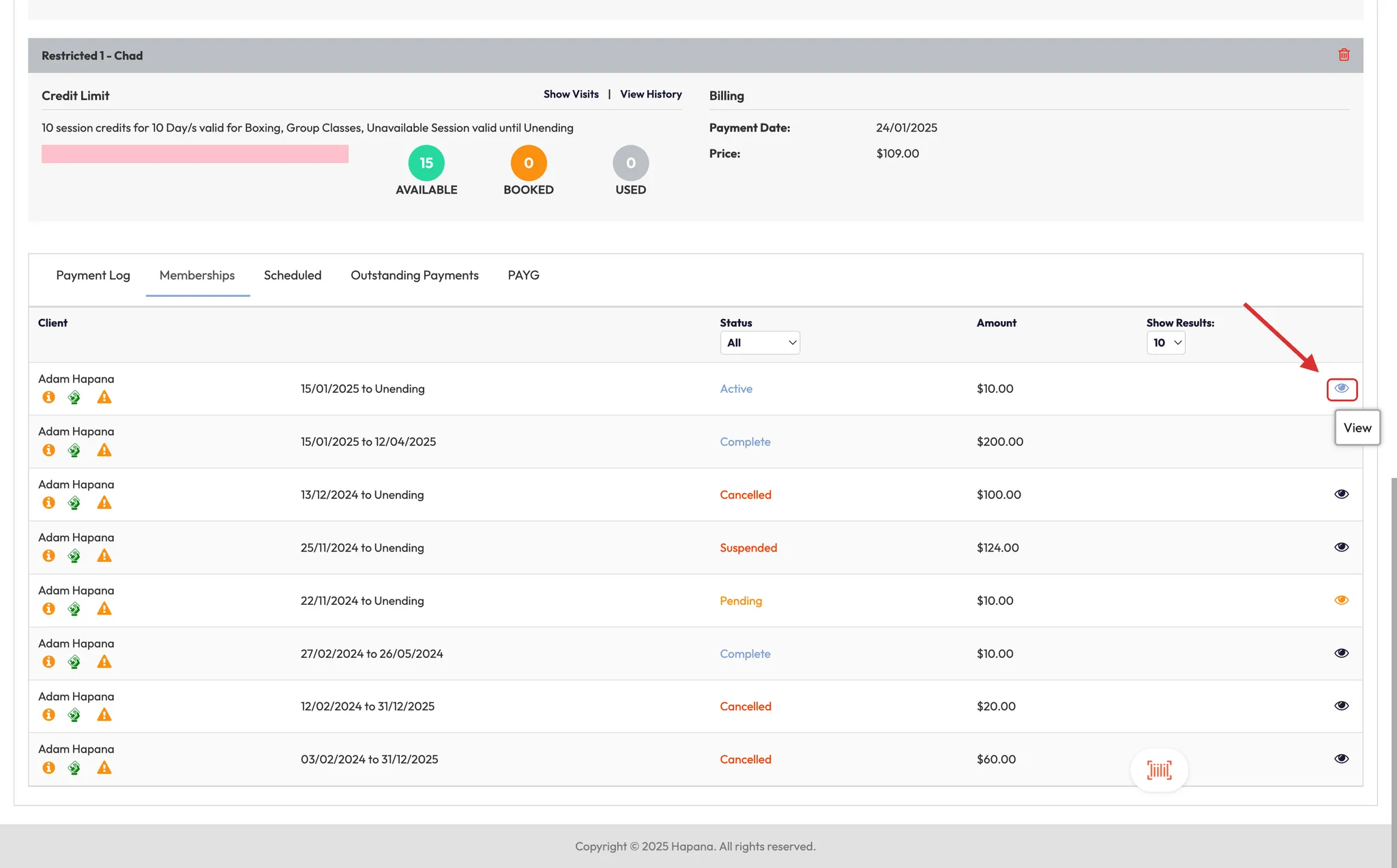The width and height of the screenshot is (1397, 868).
Task: Click the green payment icon in the $20.00 row
Action: coord(74,715)
